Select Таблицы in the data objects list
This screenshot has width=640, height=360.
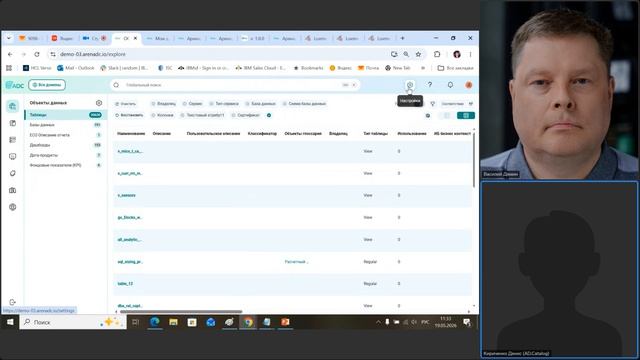(x=65, y=115)
